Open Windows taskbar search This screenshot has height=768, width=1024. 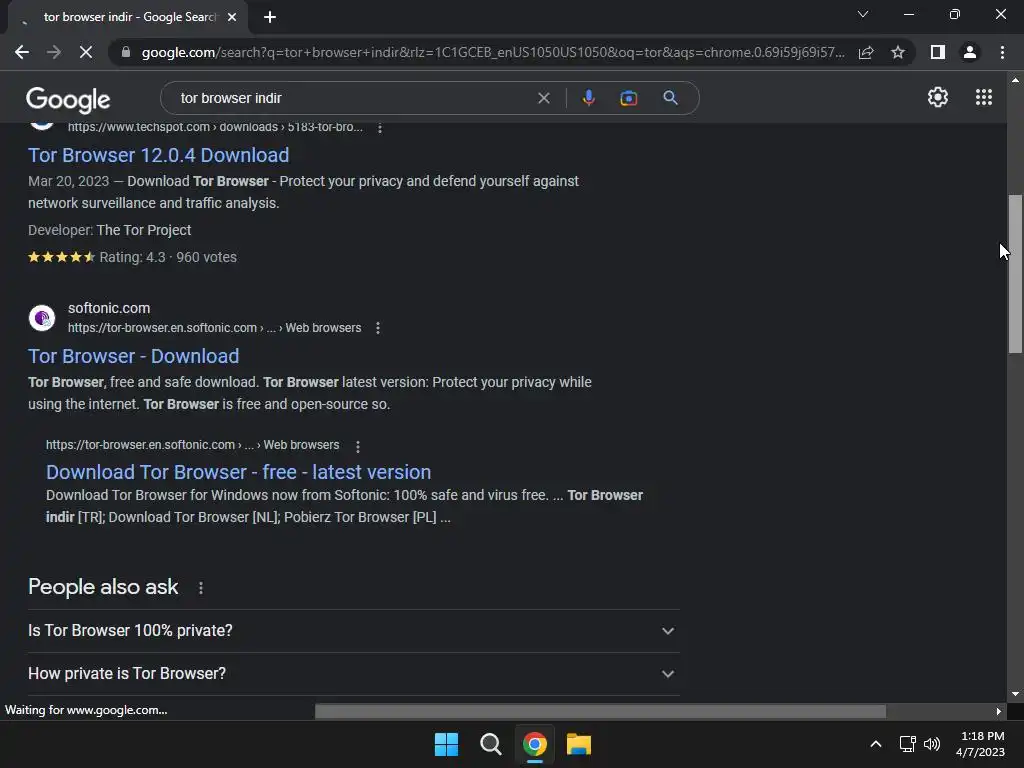490,744
